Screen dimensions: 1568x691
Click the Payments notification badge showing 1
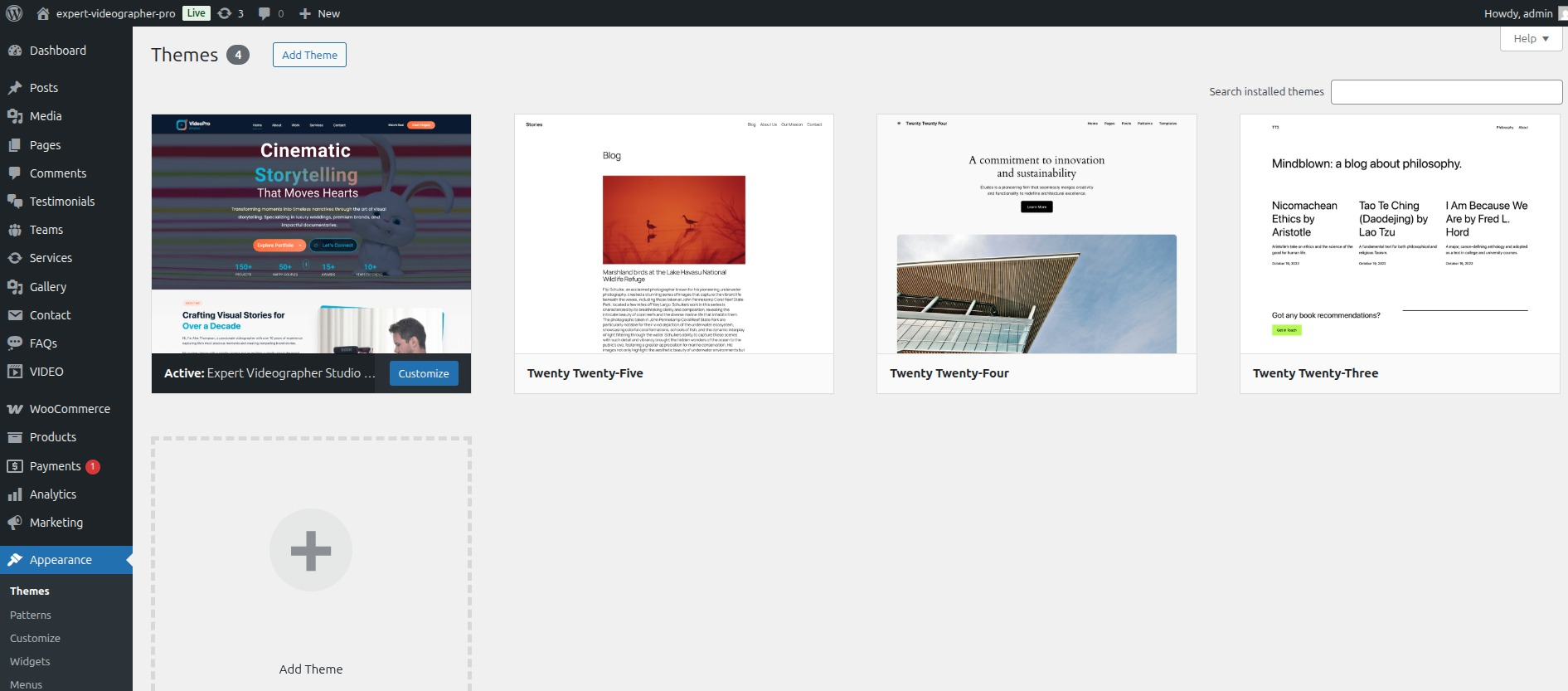[93, 467]
